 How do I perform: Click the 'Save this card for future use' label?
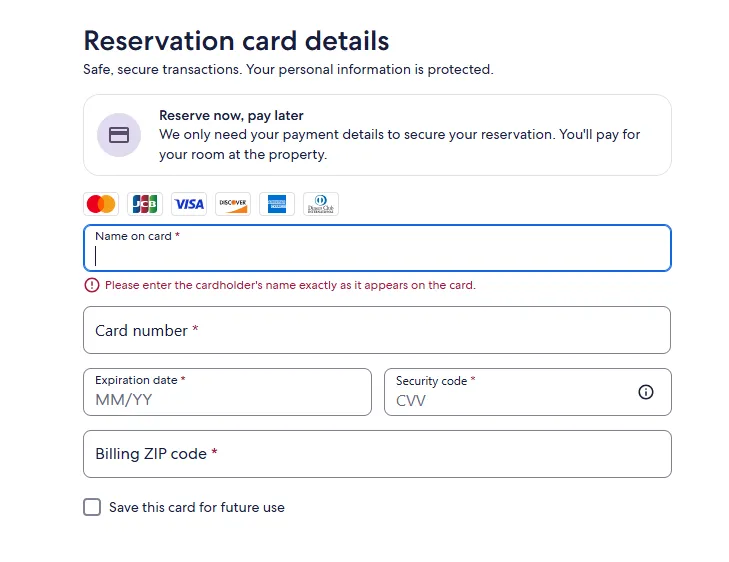click(x=197, y=508)
